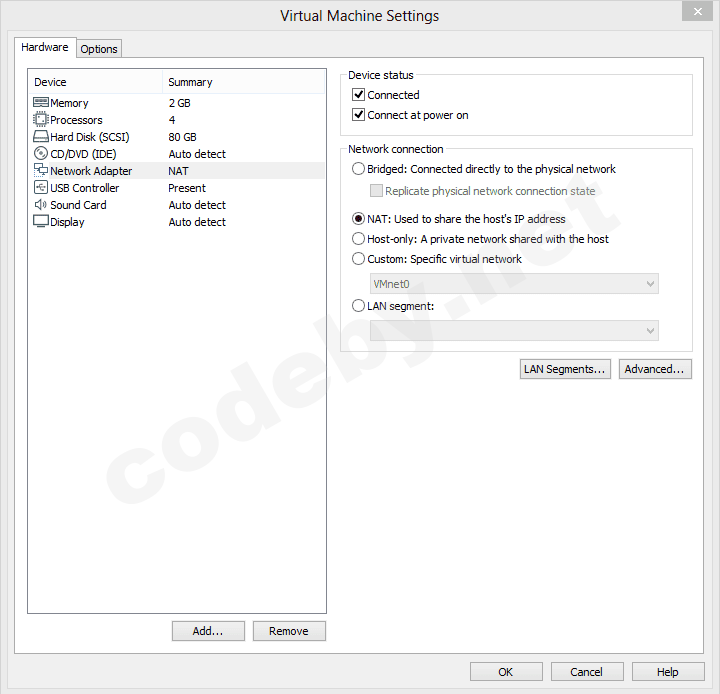
Task: Open the LAN segment dropdown list
Action: (x=514, y=331)
